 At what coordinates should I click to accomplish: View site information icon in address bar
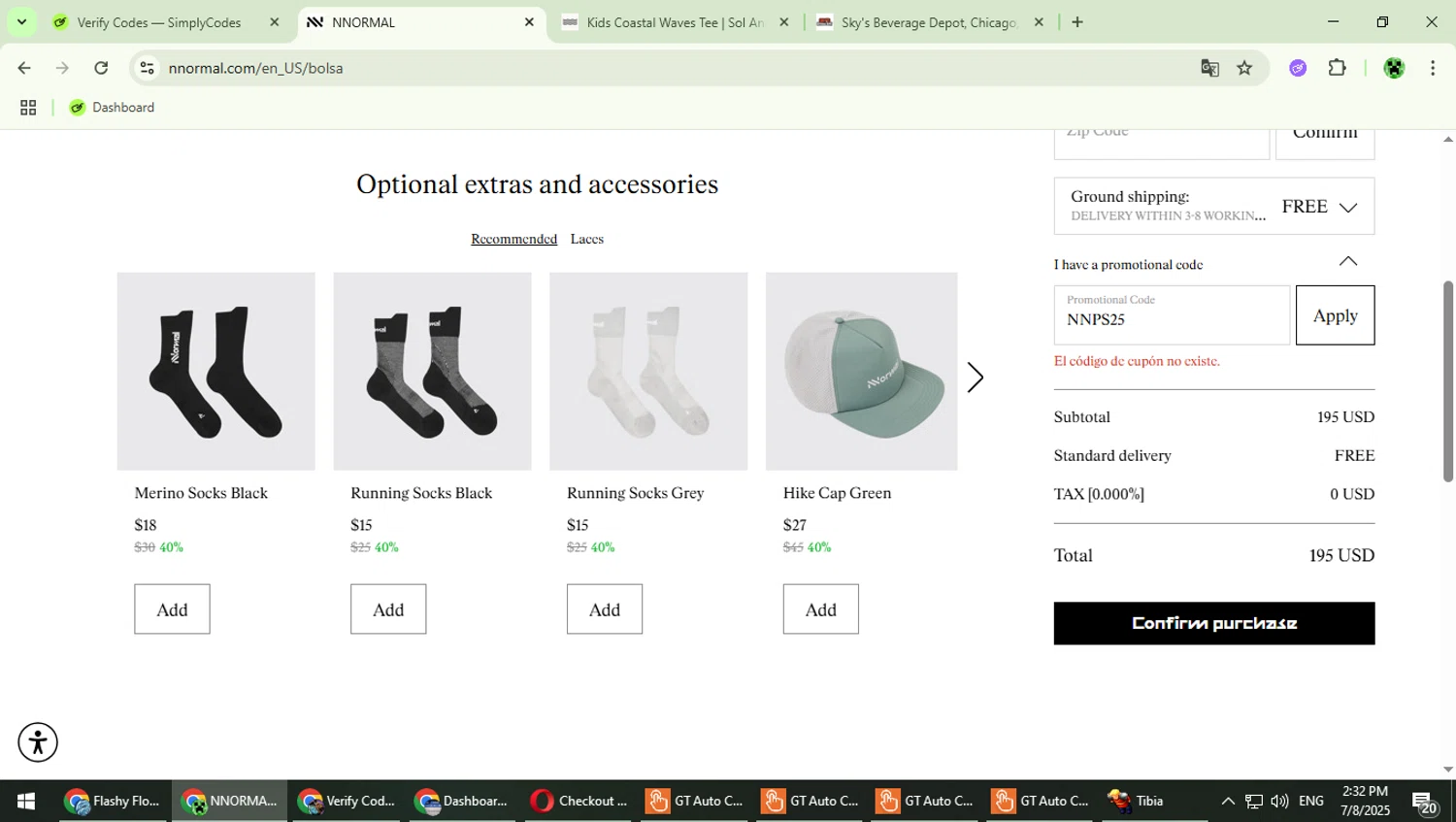tap(148, 68)
